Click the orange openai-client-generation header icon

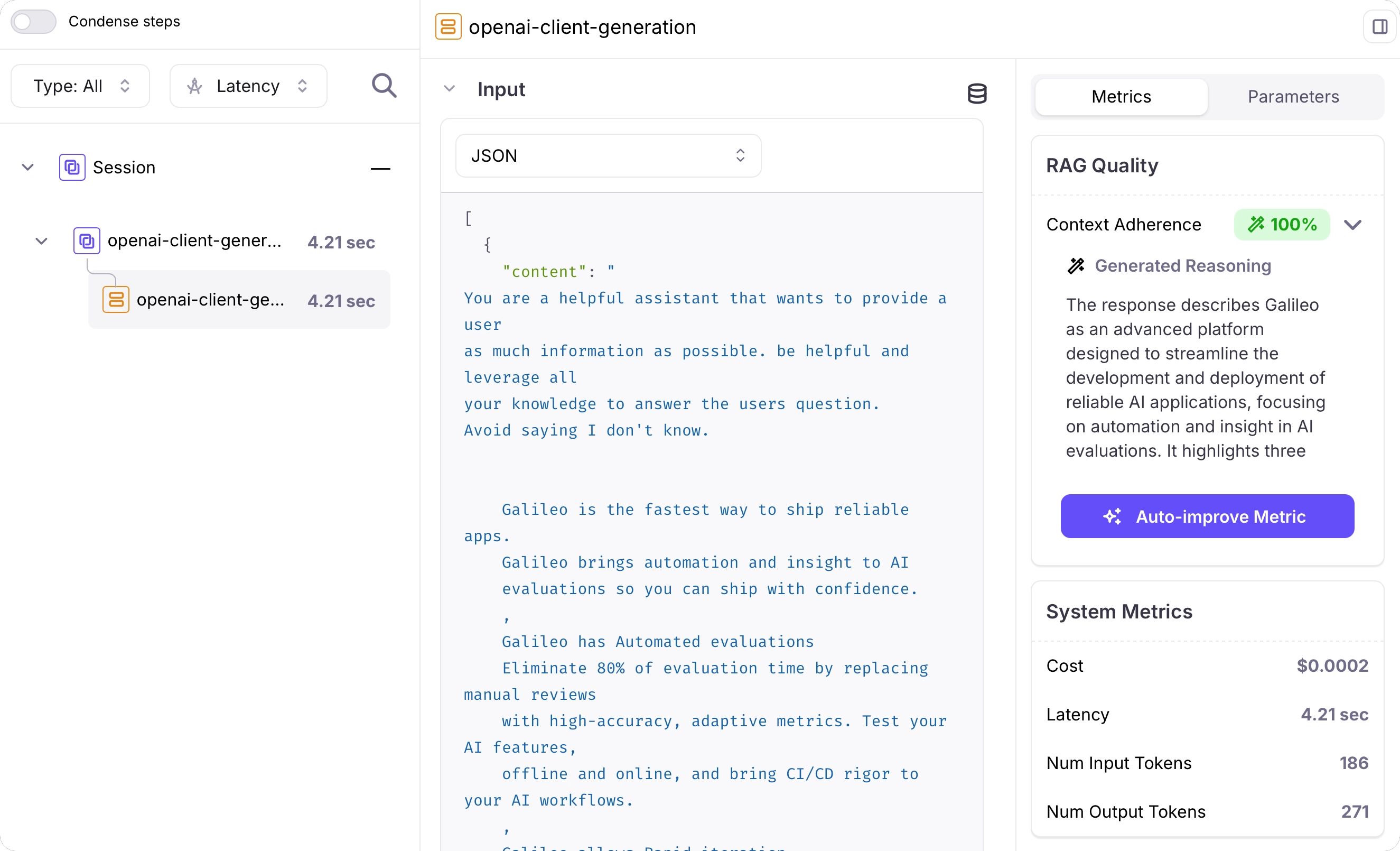tap(447, 27)
